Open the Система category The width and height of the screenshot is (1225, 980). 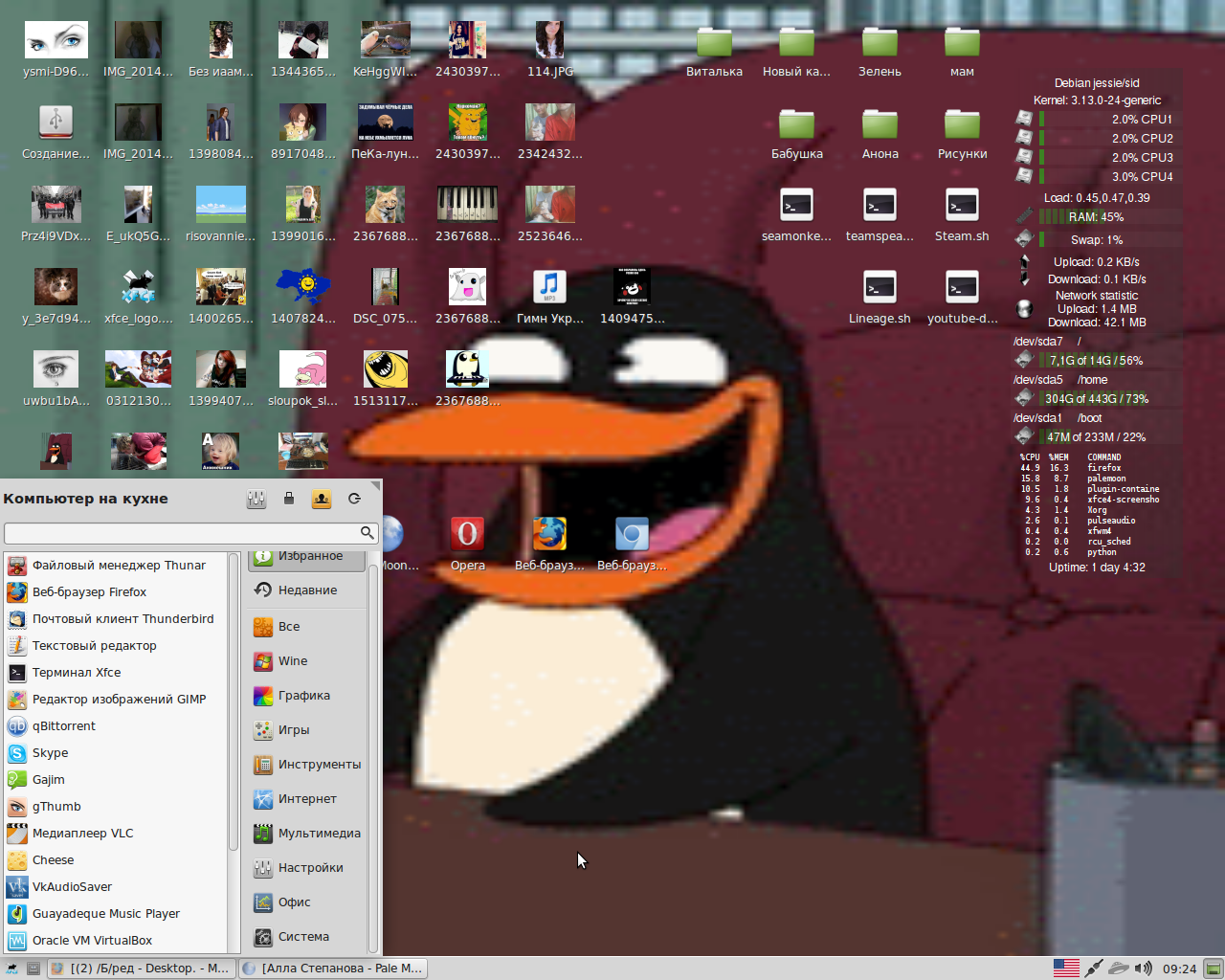(x=306, y=937)
